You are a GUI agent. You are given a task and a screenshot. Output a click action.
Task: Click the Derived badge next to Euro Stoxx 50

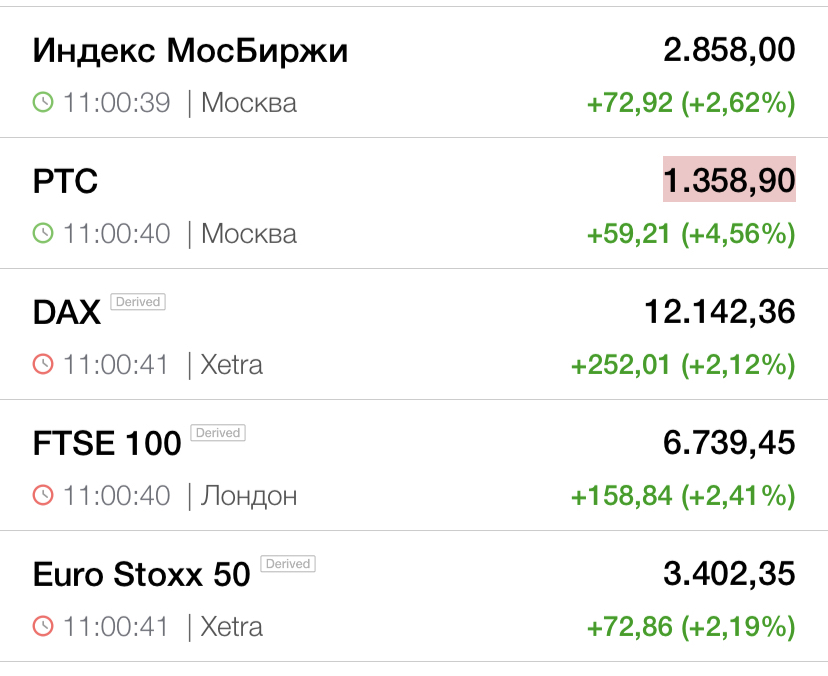(x=288, y=564)
